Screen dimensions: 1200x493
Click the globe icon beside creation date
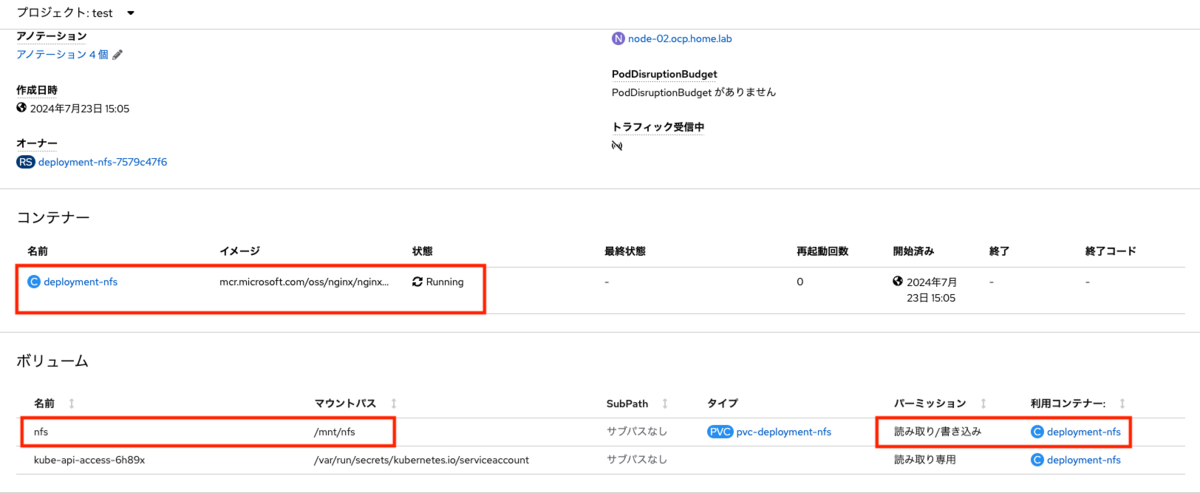click(x=22, y=108)
